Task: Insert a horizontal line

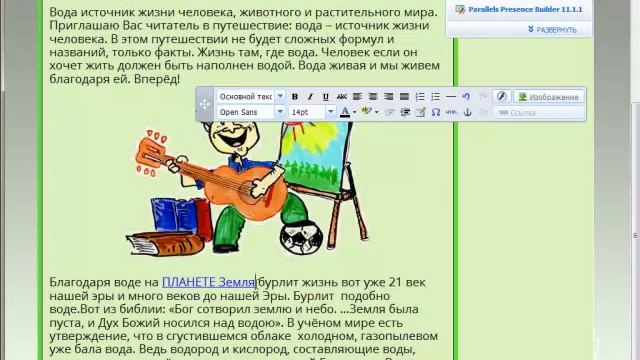Action: pyautogui.click(x=451, y=97)
